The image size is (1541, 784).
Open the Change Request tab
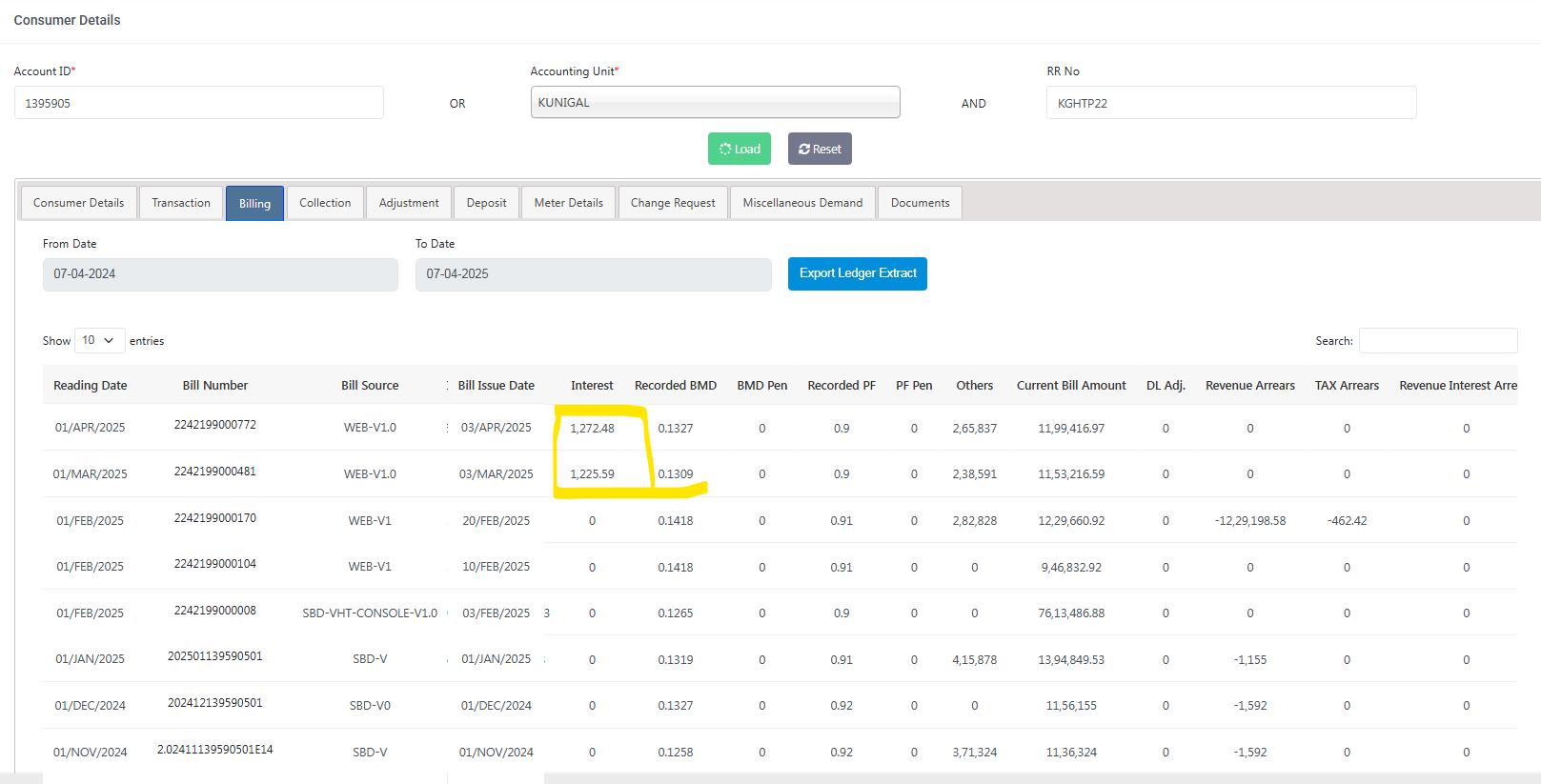[673, 203]
